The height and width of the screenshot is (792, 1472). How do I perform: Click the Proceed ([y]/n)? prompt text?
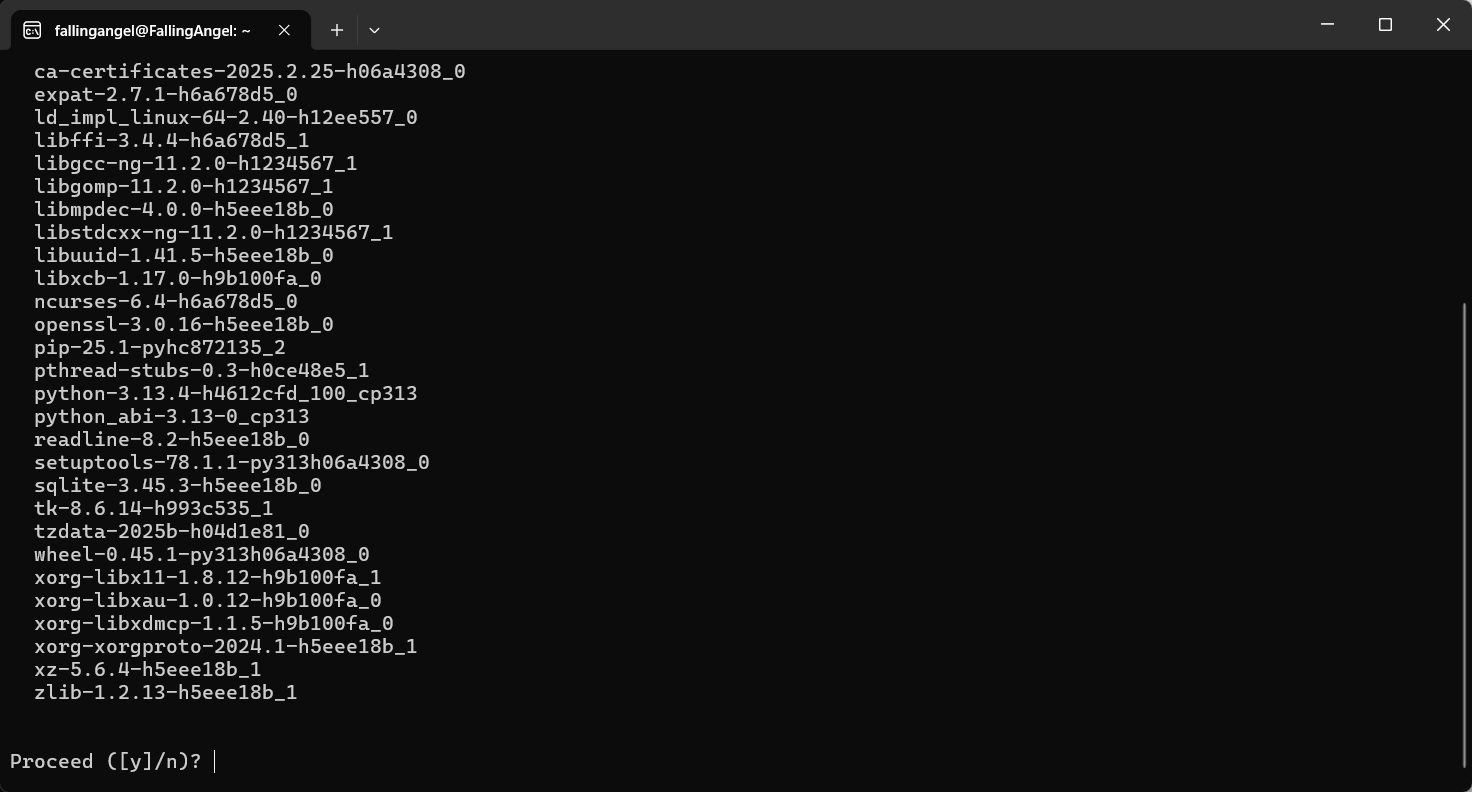point(106,761)
